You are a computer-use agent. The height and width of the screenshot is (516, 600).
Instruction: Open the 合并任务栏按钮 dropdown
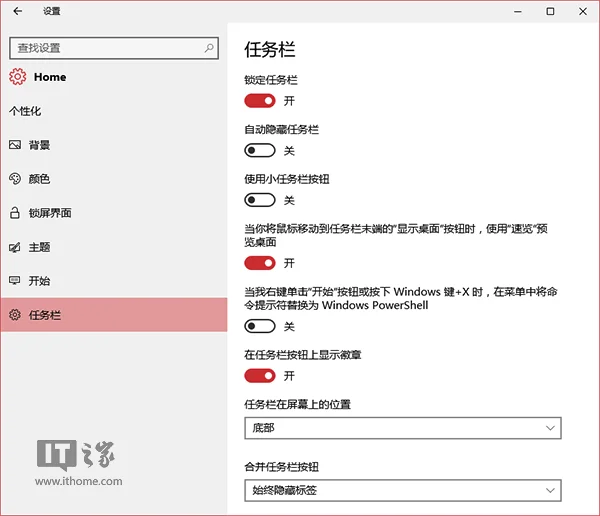pyautogui.click(x=402, y=490)
